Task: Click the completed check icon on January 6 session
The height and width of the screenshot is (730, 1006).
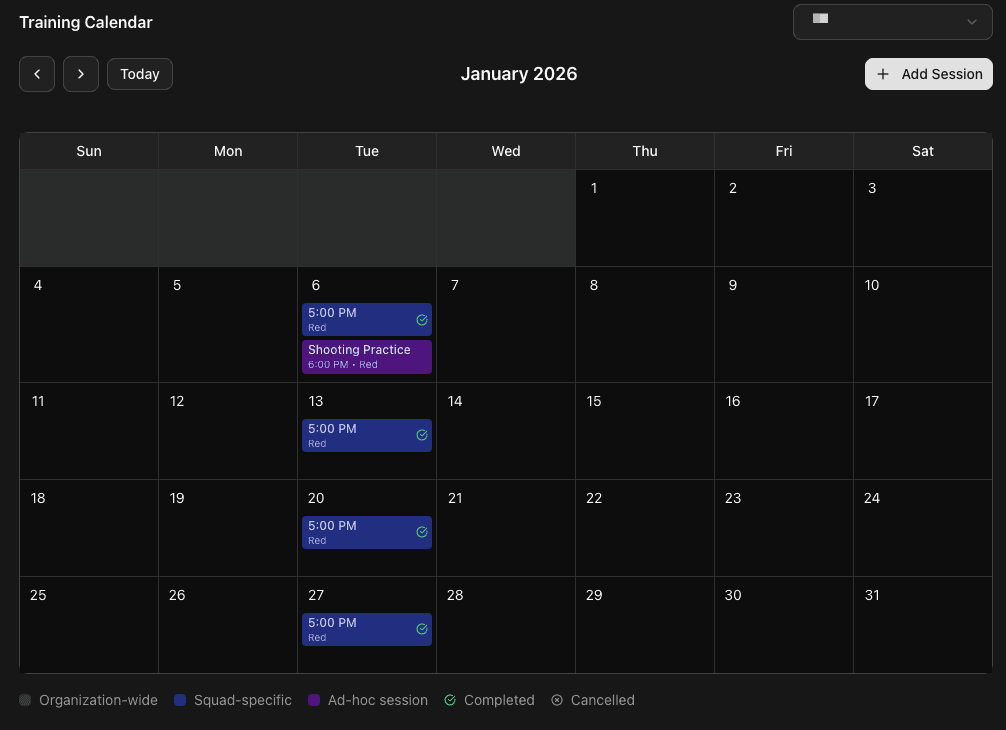Action: coord(422,320)
